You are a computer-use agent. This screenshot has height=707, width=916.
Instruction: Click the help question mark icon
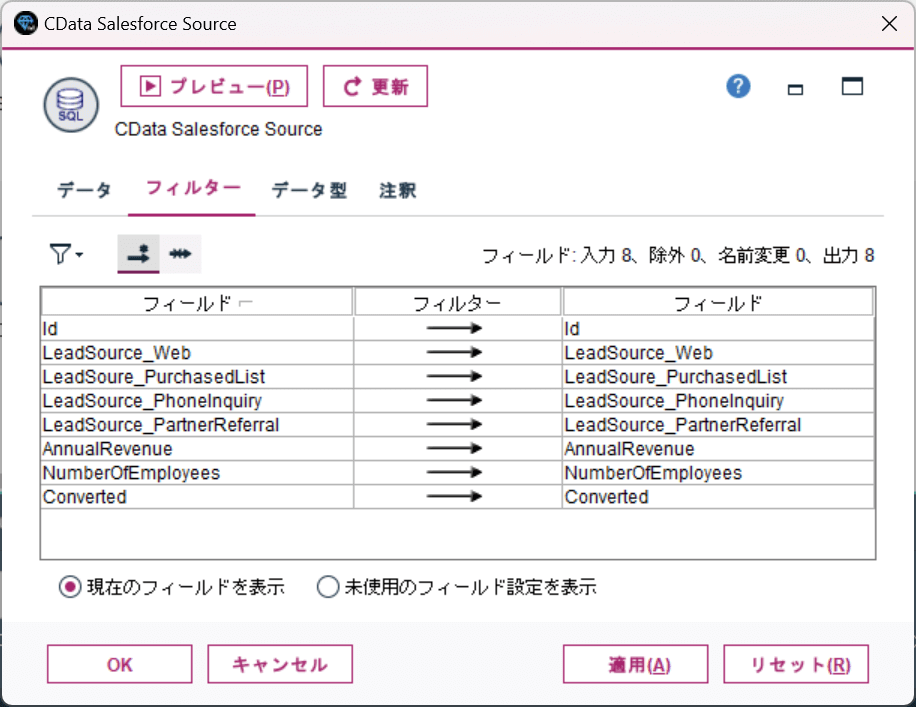[738, 87]
